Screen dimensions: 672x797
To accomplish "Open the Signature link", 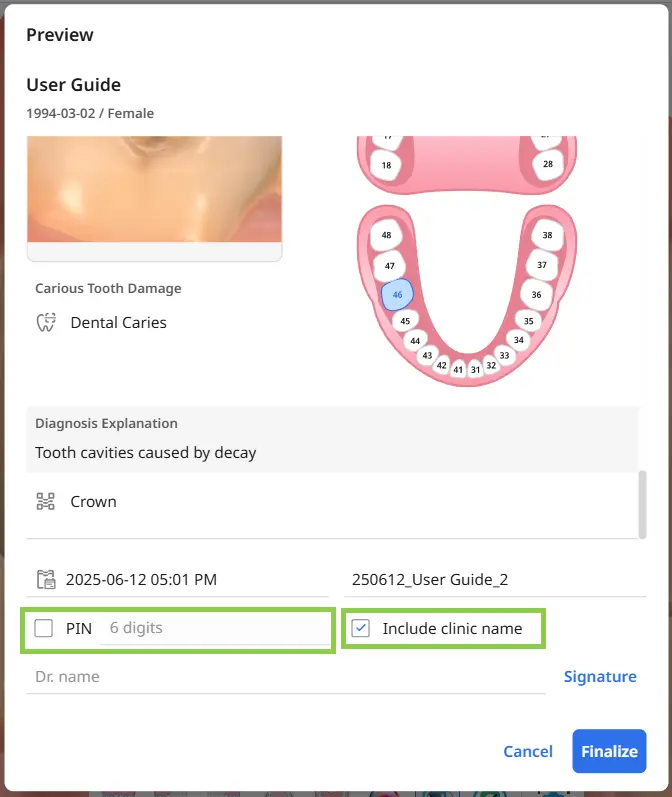I will (x=600, y=677).
